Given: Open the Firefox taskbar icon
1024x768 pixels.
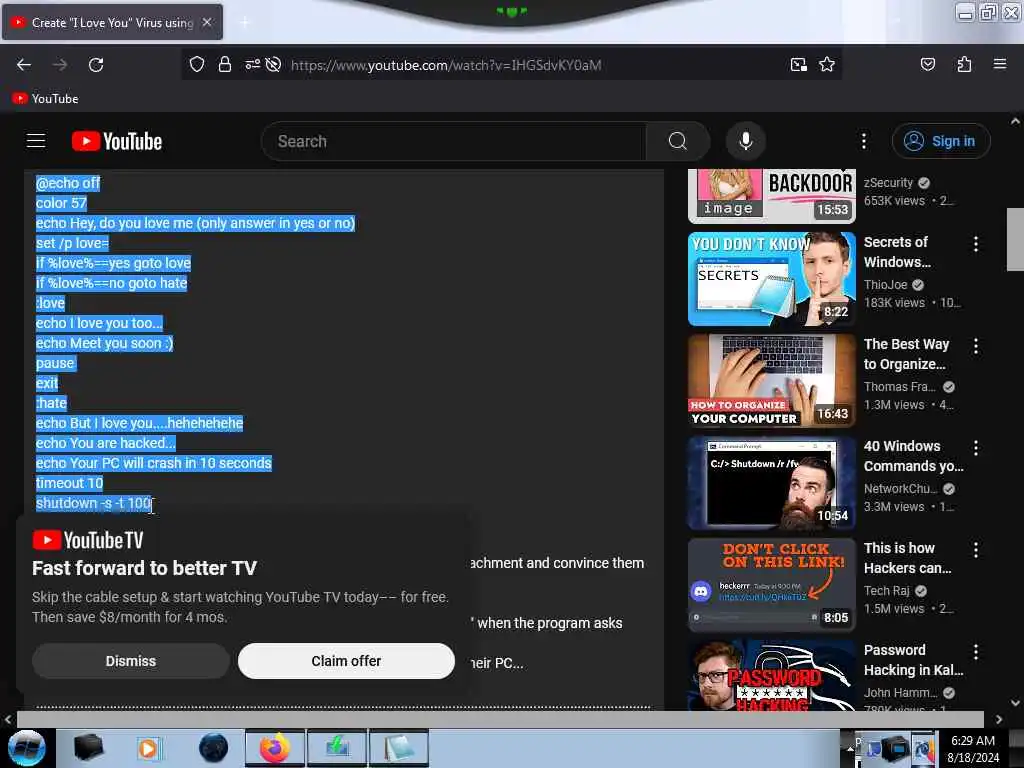Looking at the screenshot, I should (275, 748).
